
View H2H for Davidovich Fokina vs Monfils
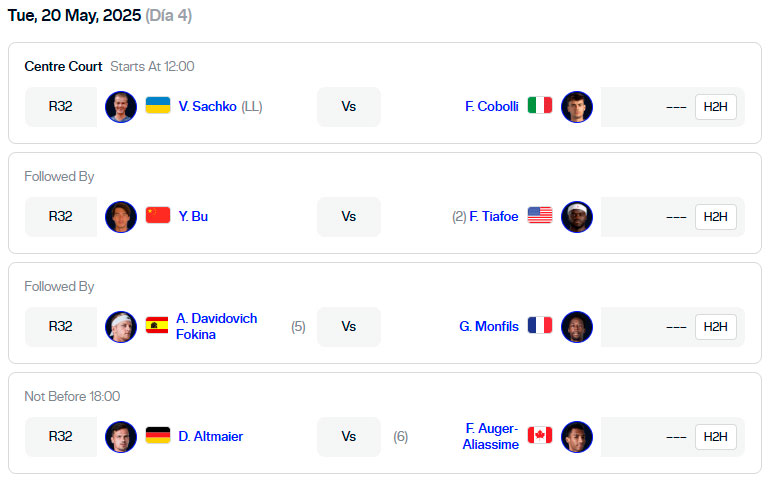pos(715,327)
